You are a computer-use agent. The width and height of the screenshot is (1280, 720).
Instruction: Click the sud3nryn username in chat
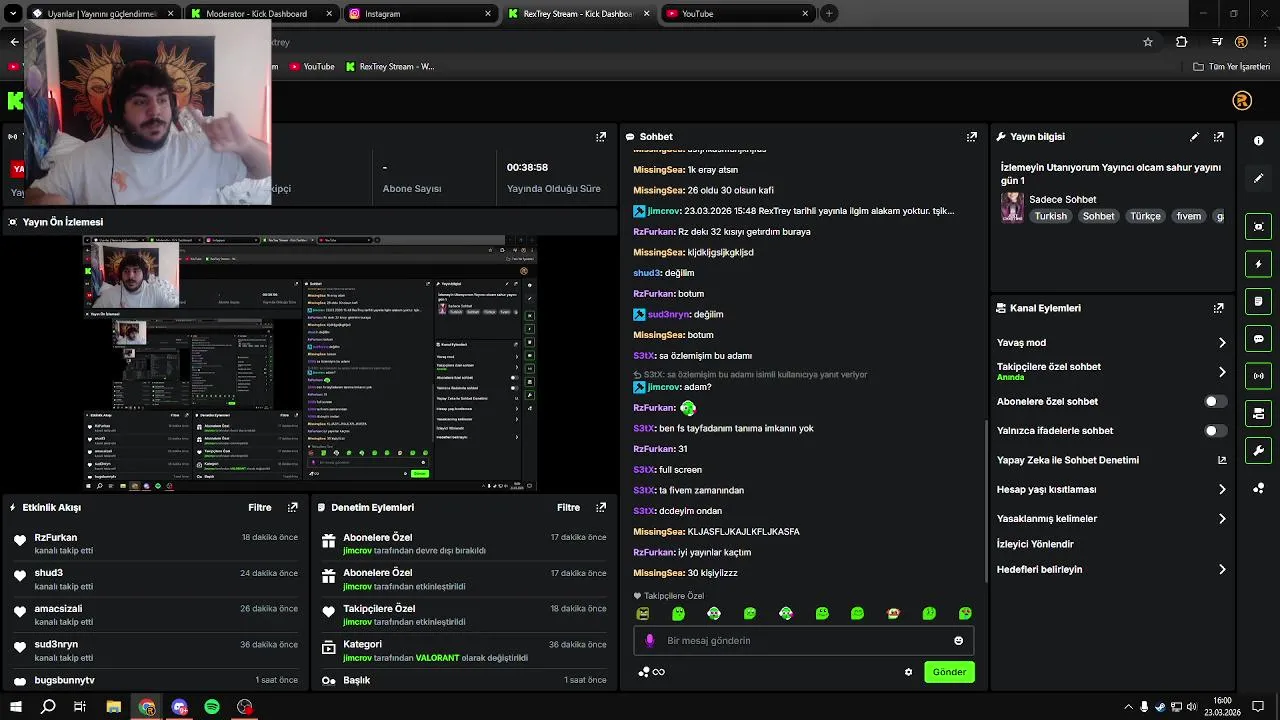pyautogui.click(x=669, y=314)
